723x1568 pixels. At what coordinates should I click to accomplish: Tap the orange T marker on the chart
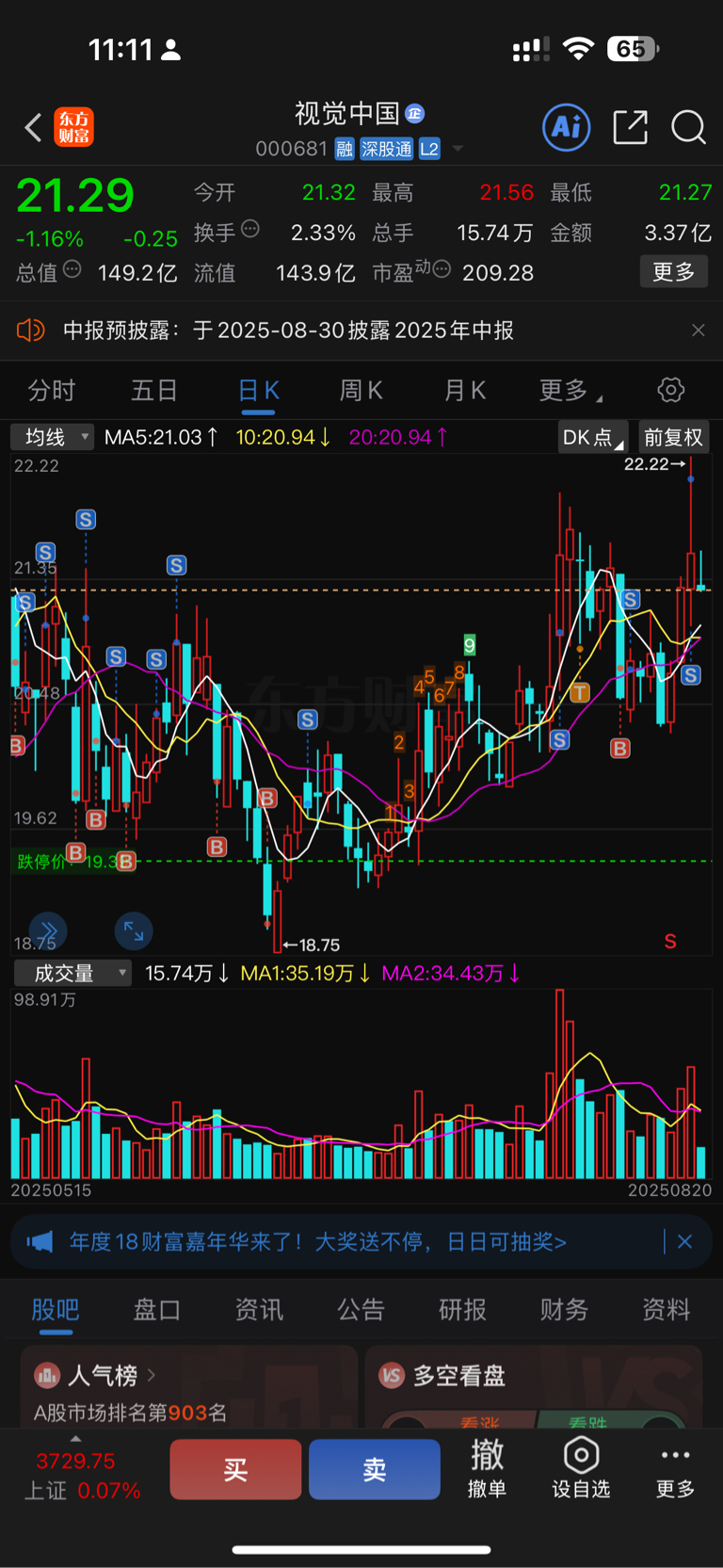tap(580, 693)
